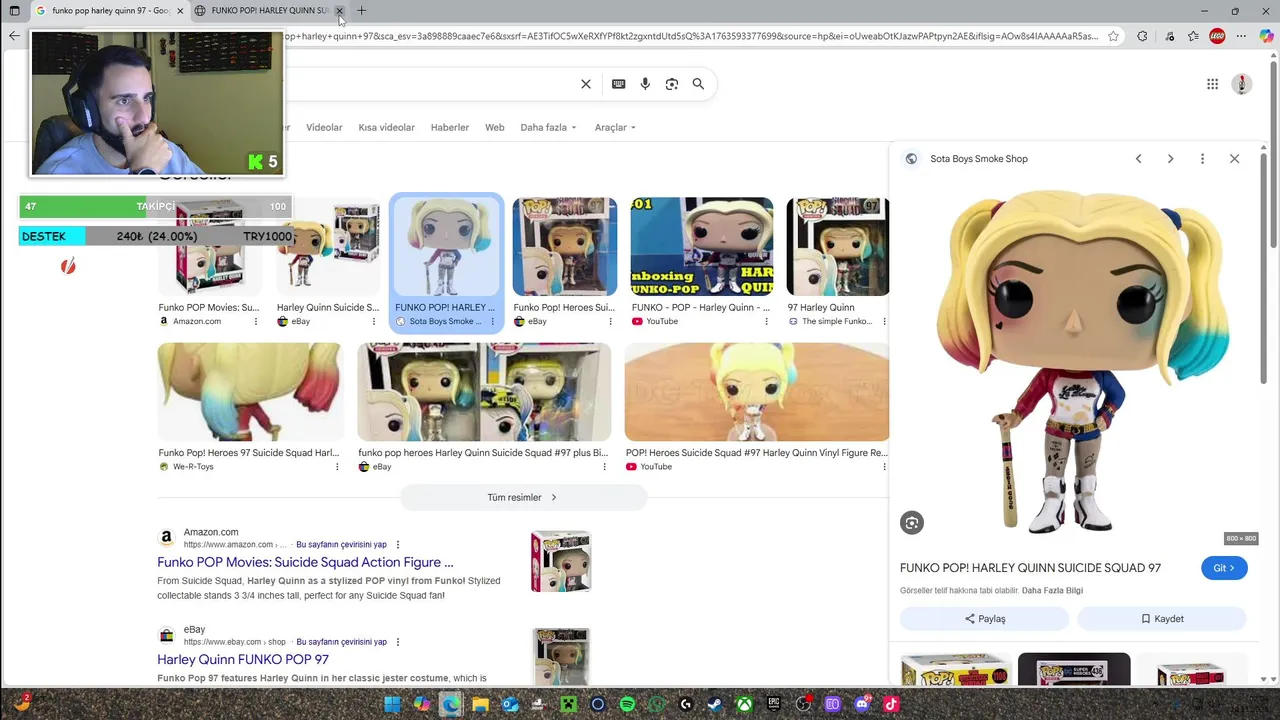Open more menu beside eBay web result
The width and height of the screenshot is (1280, 720).
pos(398,642)
